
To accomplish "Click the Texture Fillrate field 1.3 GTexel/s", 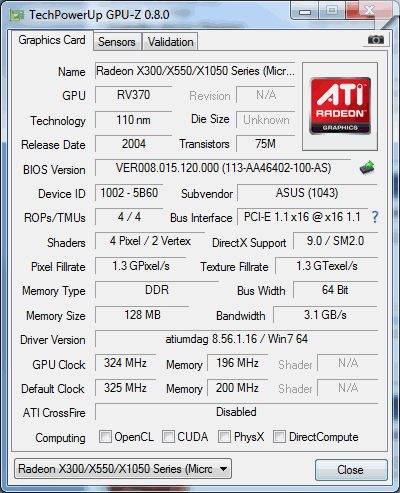I will pos(327,266).
